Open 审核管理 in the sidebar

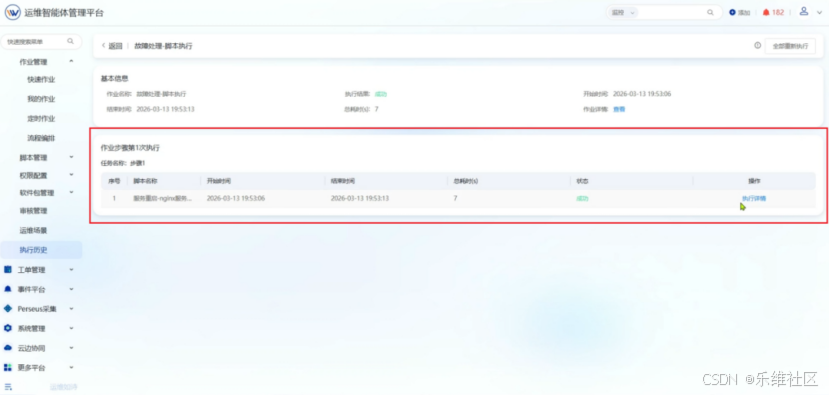point(33,211)
